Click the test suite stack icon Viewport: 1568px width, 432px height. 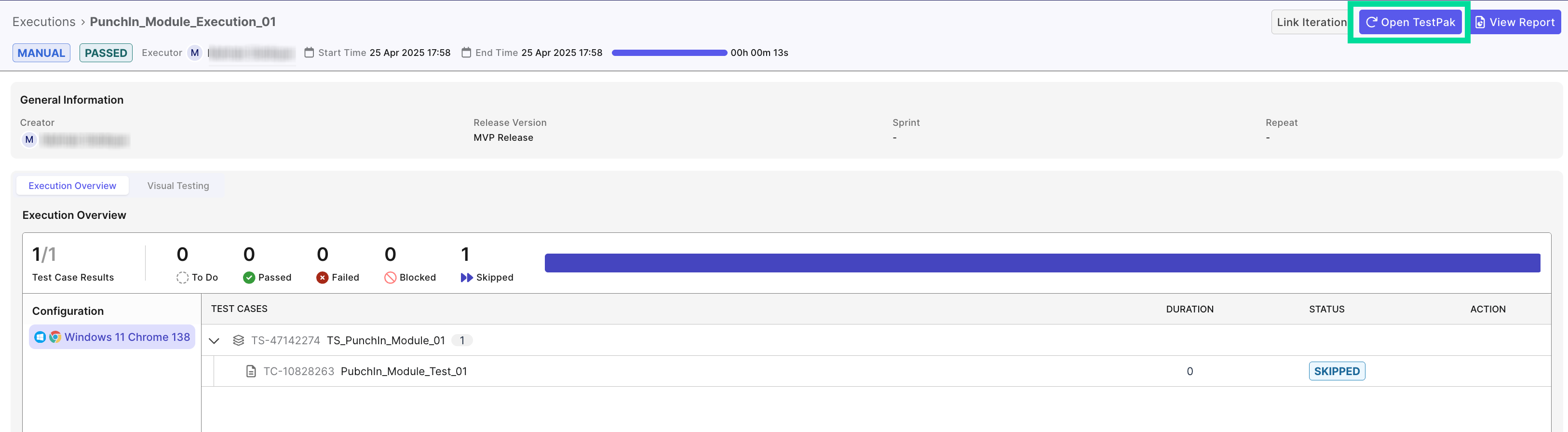(x=239, y=341)
